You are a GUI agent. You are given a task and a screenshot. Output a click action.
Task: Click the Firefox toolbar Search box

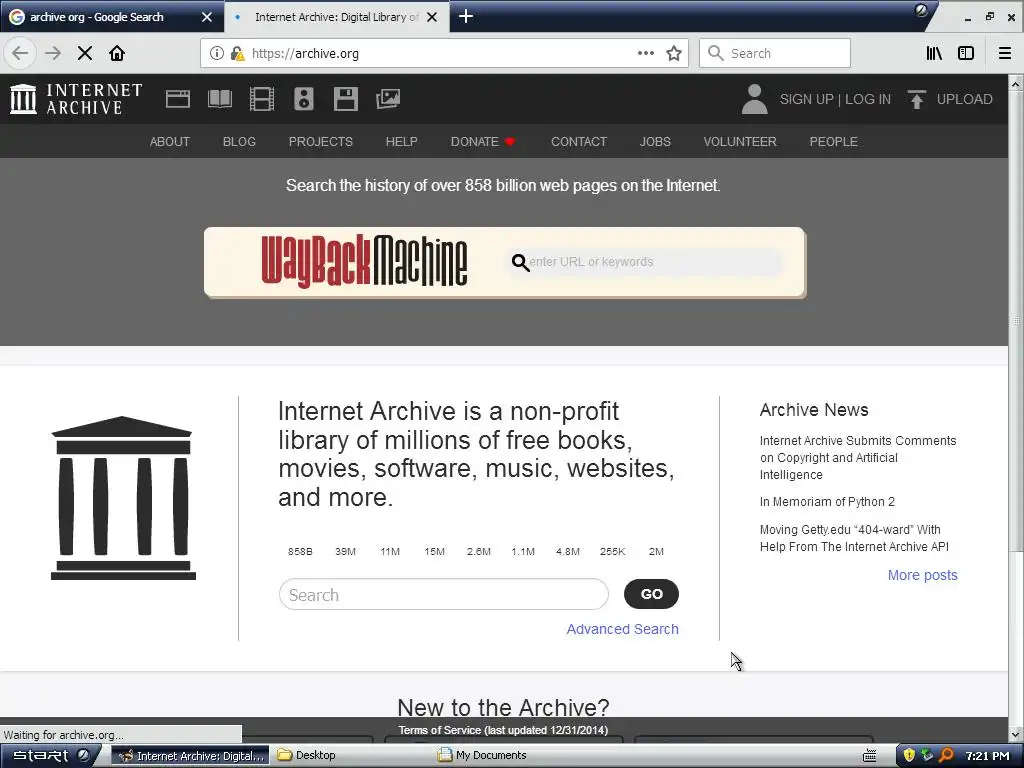pos(775,54)
